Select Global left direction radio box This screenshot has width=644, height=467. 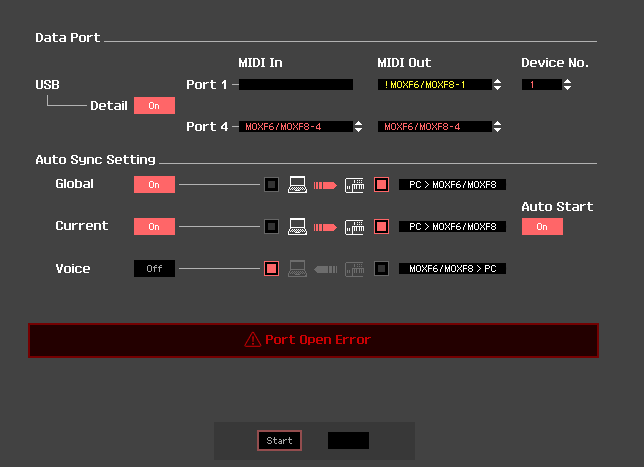(x=271, y=185)
